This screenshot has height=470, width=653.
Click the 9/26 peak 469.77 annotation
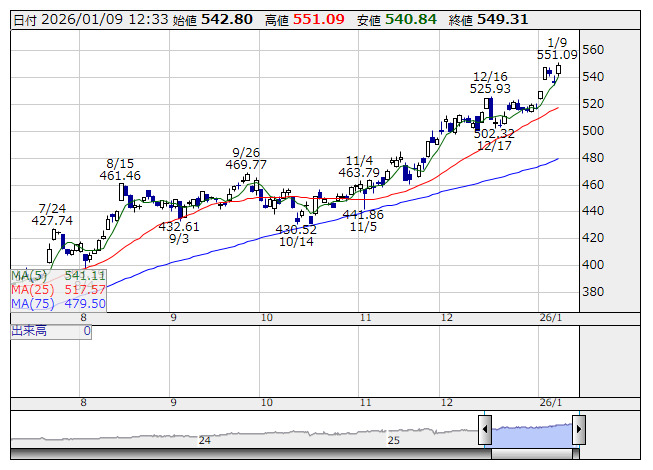246,158
